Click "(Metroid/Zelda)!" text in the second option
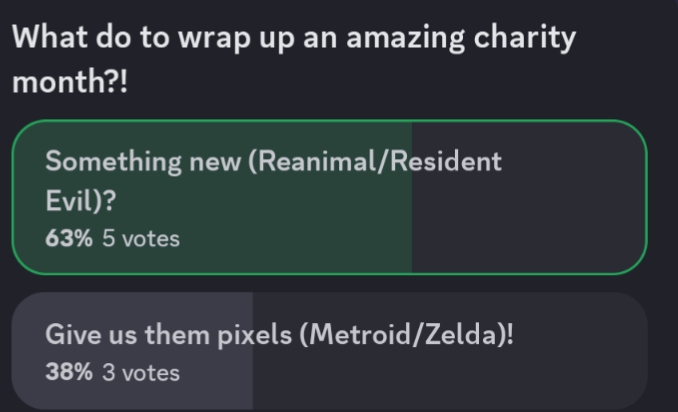The height and width of the screenshot is (412, 678). click(407, 336)
